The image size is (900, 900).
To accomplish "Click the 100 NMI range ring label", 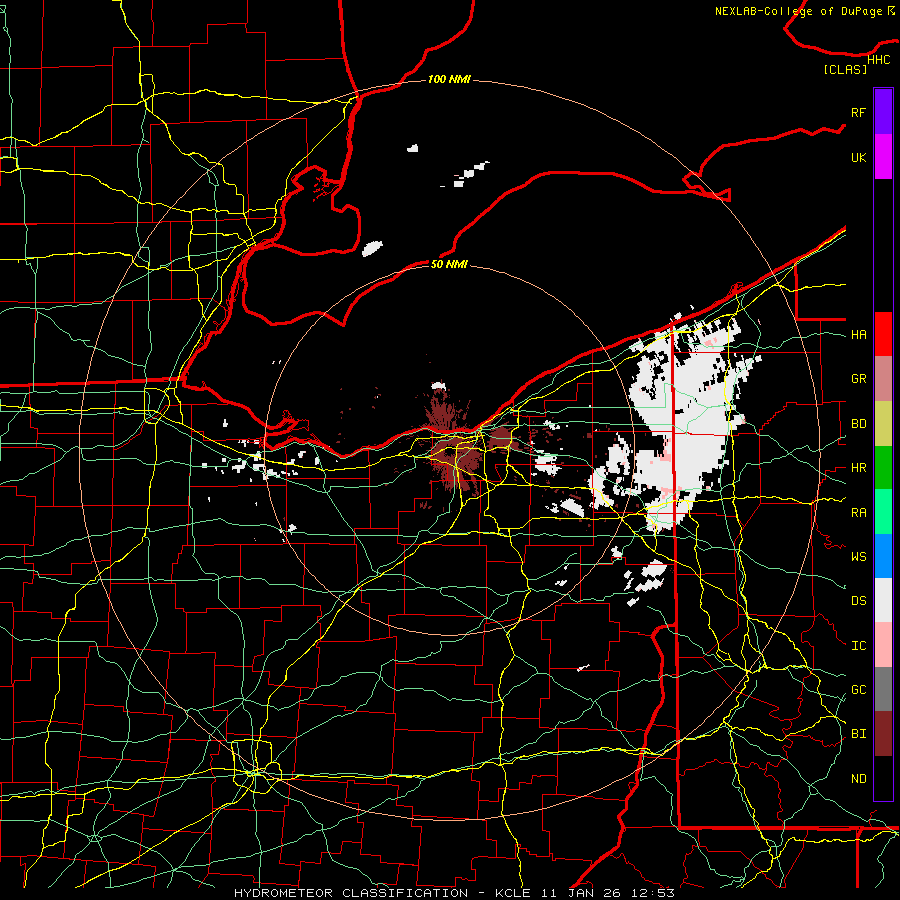I will tap(449, 79).
